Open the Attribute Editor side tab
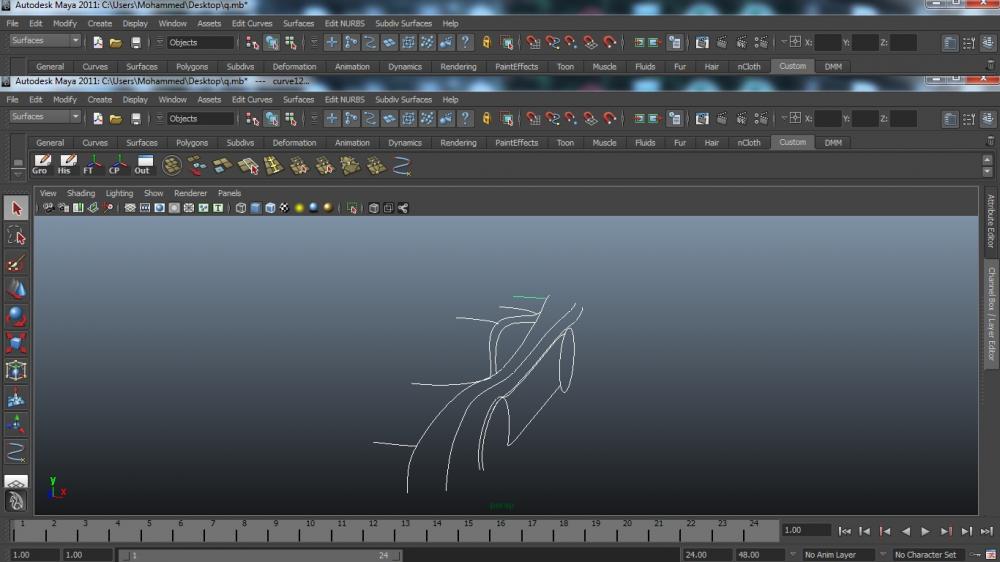 point(990,221)
